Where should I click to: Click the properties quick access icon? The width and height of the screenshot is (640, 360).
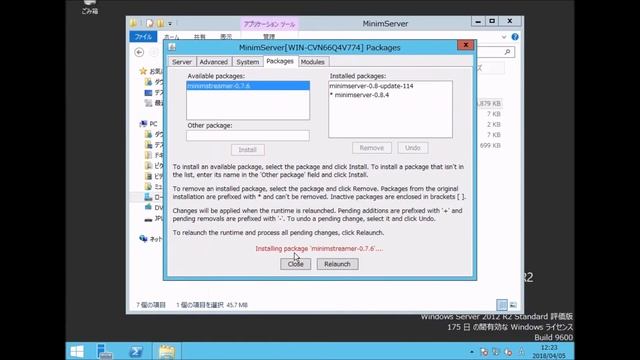pyautogui.click(x=149, y=23)
